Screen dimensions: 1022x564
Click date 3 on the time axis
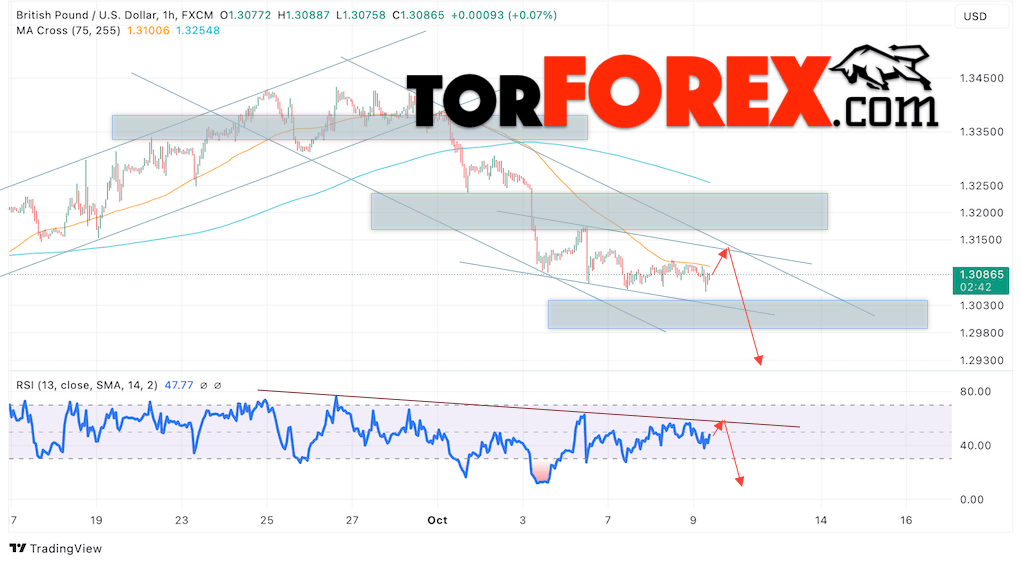click(x=523, y=520)
